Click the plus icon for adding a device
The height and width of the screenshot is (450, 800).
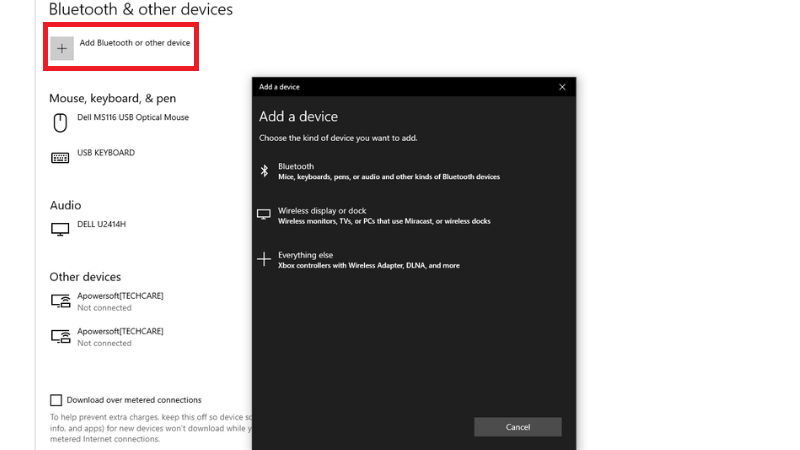(62, 48)
